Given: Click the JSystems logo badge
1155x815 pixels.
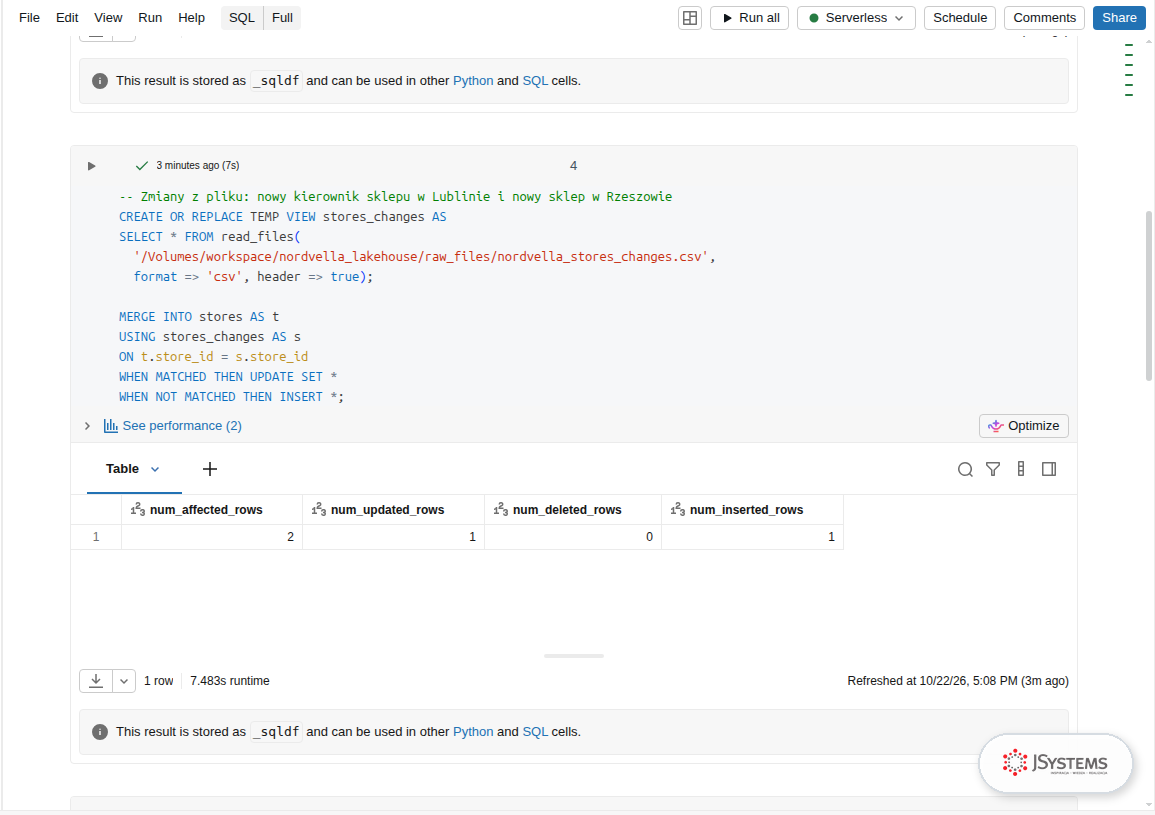Looking at the screenshot, I should [1055, 763].
